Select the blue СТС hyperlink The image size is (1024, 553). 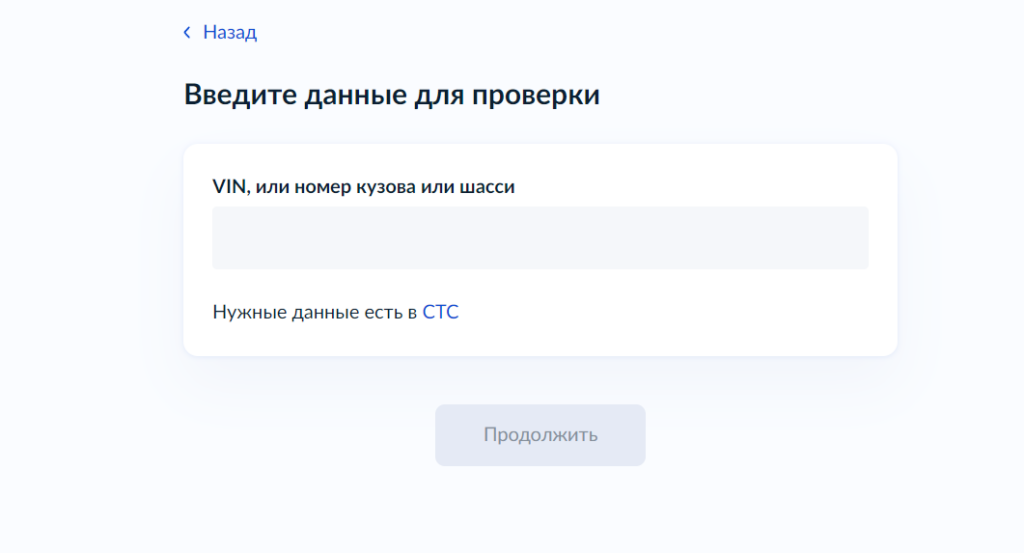click(x=440, y=312)
